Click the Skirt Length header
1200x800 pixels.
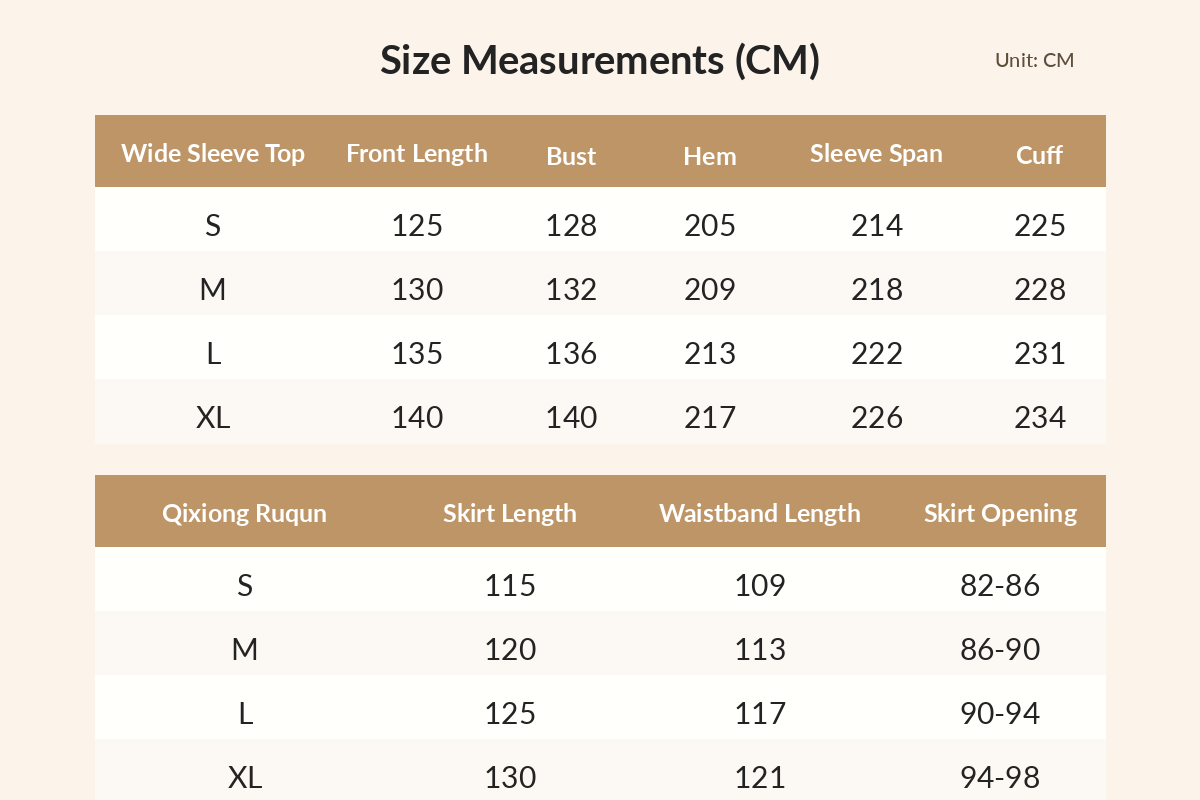pos(510,513)
